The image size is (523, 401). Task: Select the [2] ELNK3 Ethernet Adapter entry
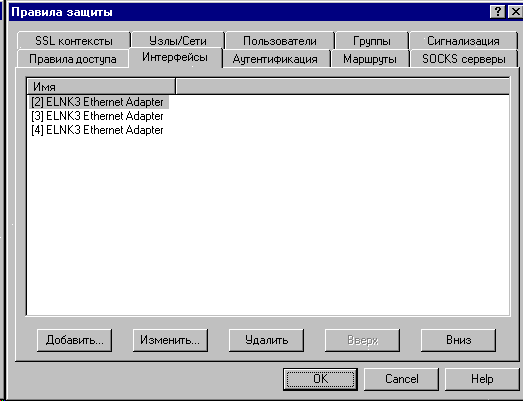tap(98, 102)
